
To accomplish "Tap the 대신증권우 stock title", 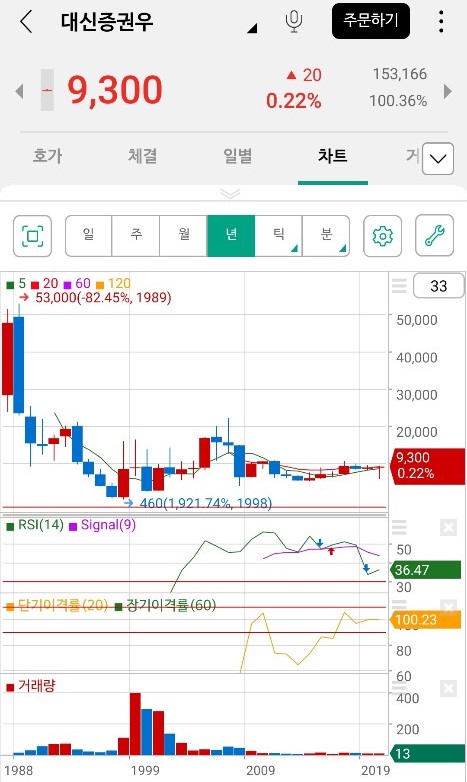I will coord(107,22).
